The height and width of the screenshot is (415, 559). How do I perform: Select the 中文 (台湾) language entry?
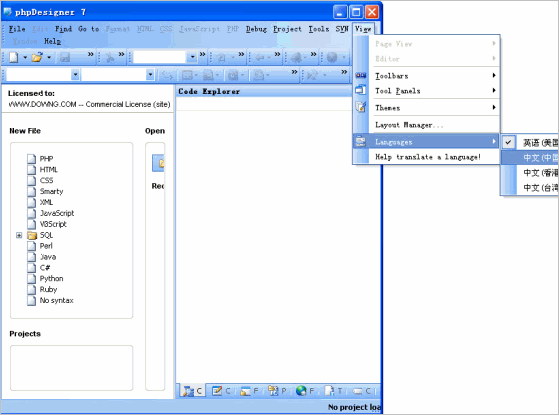point(530,188)
